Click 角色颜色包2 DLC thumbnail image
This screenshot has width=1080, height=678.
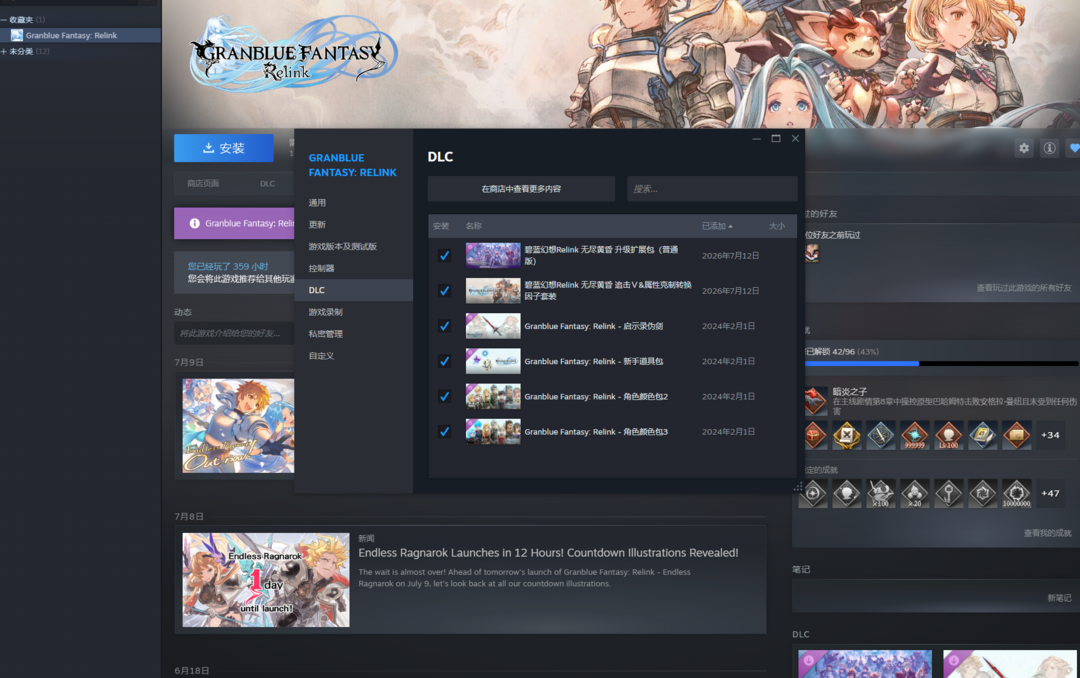[x=493, y=396]
